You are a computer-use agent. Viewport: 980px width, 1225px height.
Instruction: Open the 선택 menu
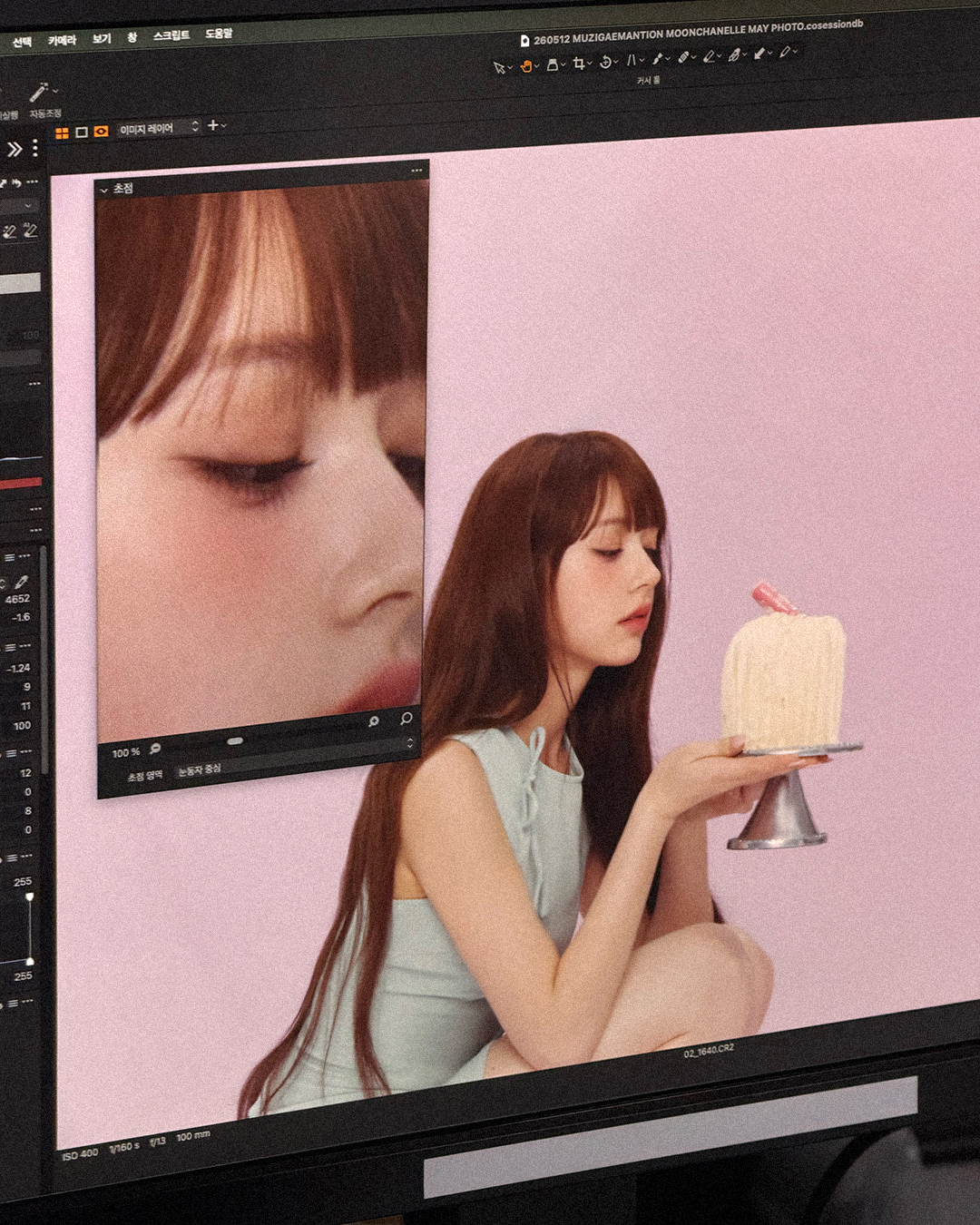click(x=22, y=42)
